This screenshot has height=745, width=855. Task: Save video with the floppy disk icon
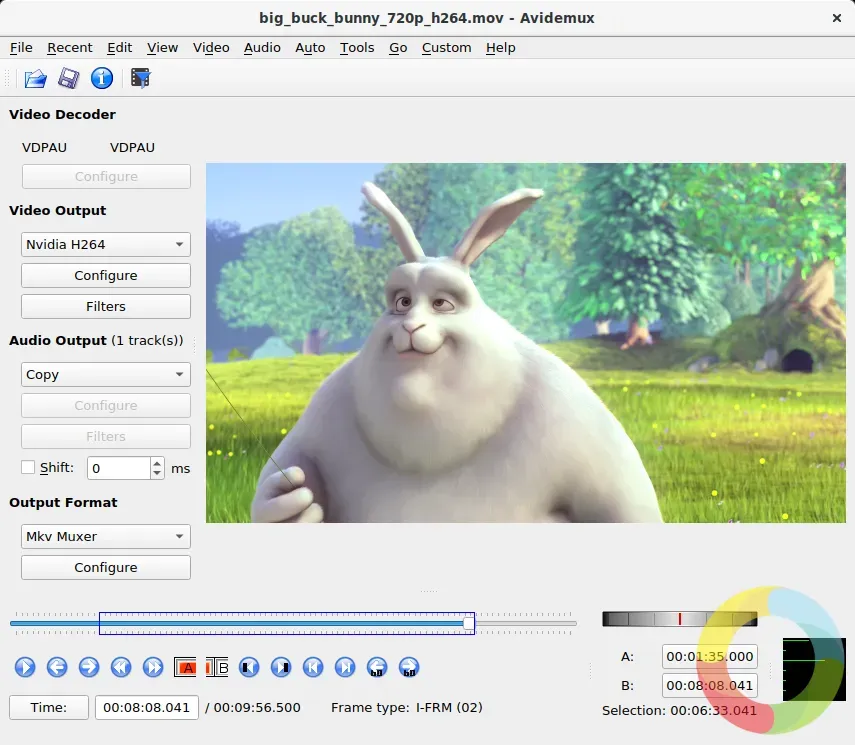click(69, 79)
